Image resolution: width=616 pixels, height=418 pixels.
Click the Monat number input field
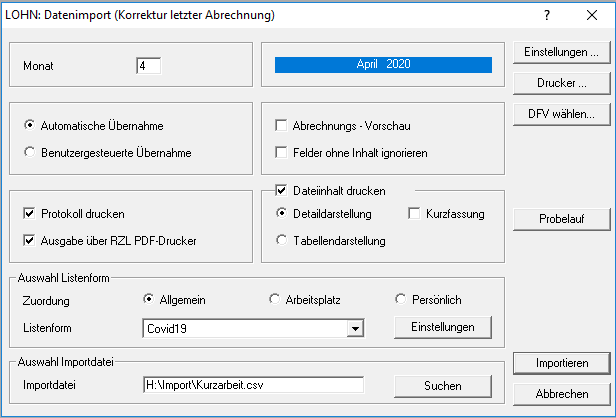[149, 66]
